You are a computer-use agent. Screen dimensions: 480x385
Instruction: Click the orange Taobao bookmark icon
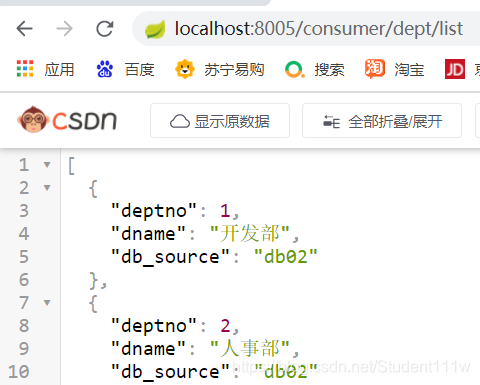click(375, 69)
